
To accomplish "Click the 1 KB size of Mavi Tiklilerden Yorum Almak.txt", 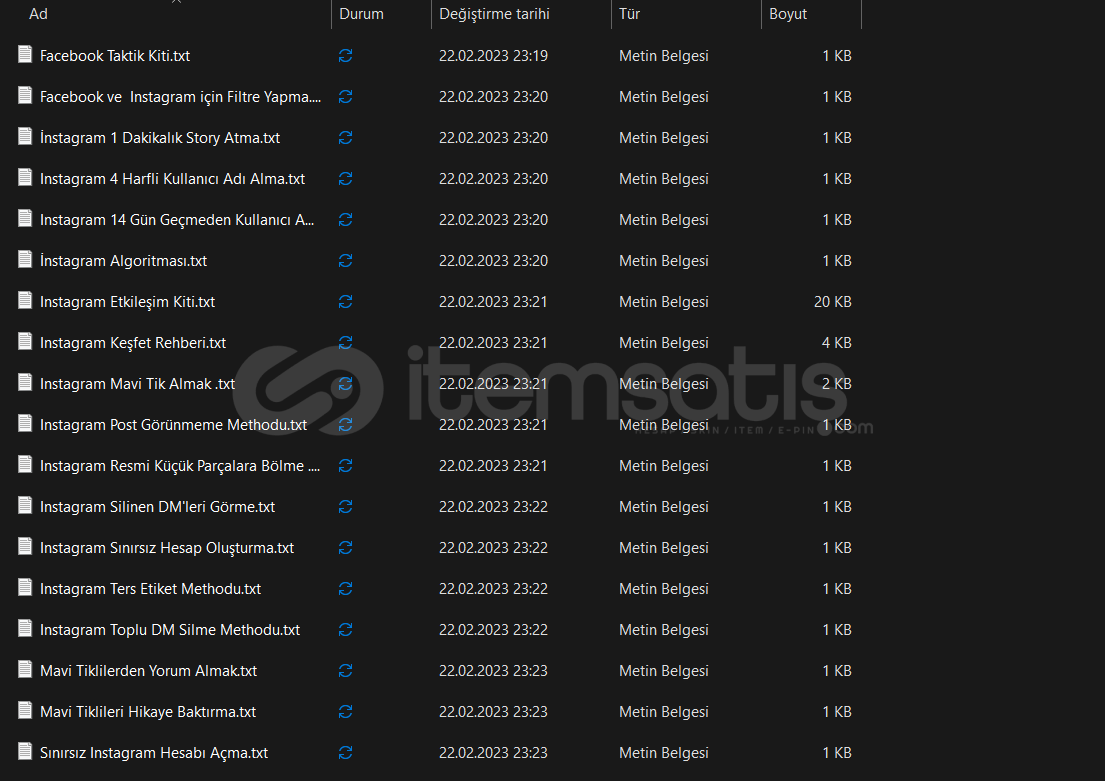I will [837, 671].
